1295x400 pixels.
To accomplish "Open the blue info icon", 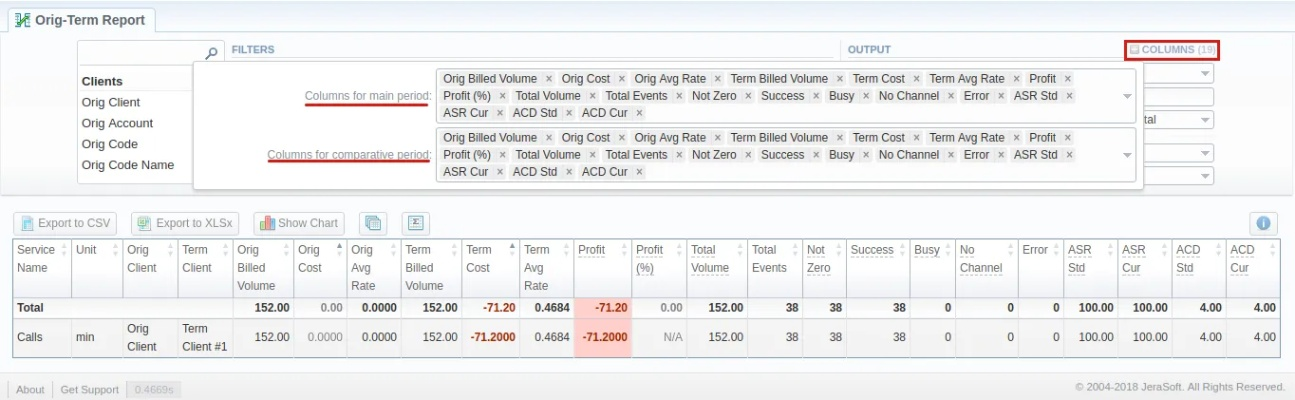I will [x=1263, y=223].
